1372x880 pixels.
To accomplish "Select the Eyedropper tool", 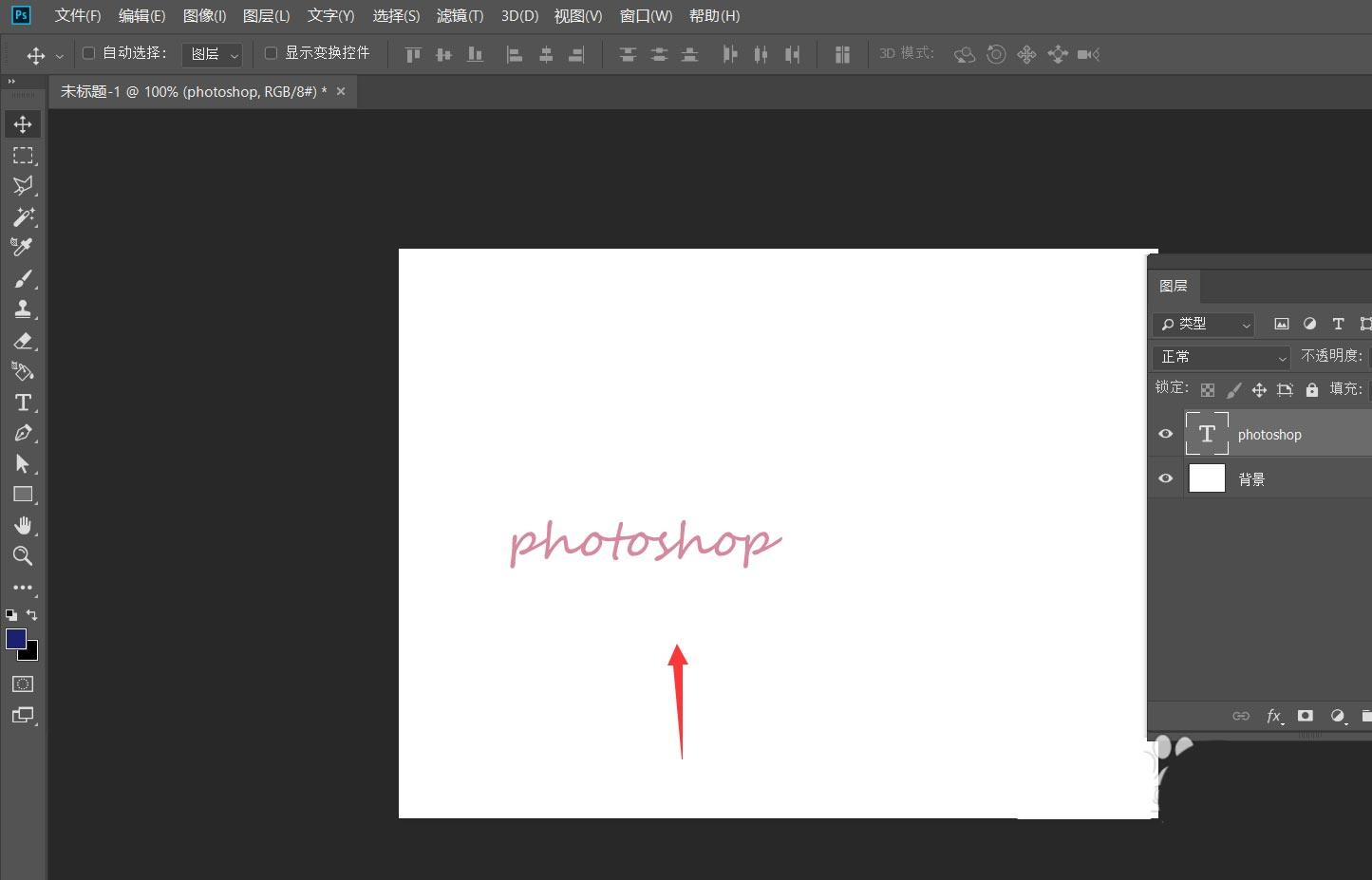I will pos(23,248).
